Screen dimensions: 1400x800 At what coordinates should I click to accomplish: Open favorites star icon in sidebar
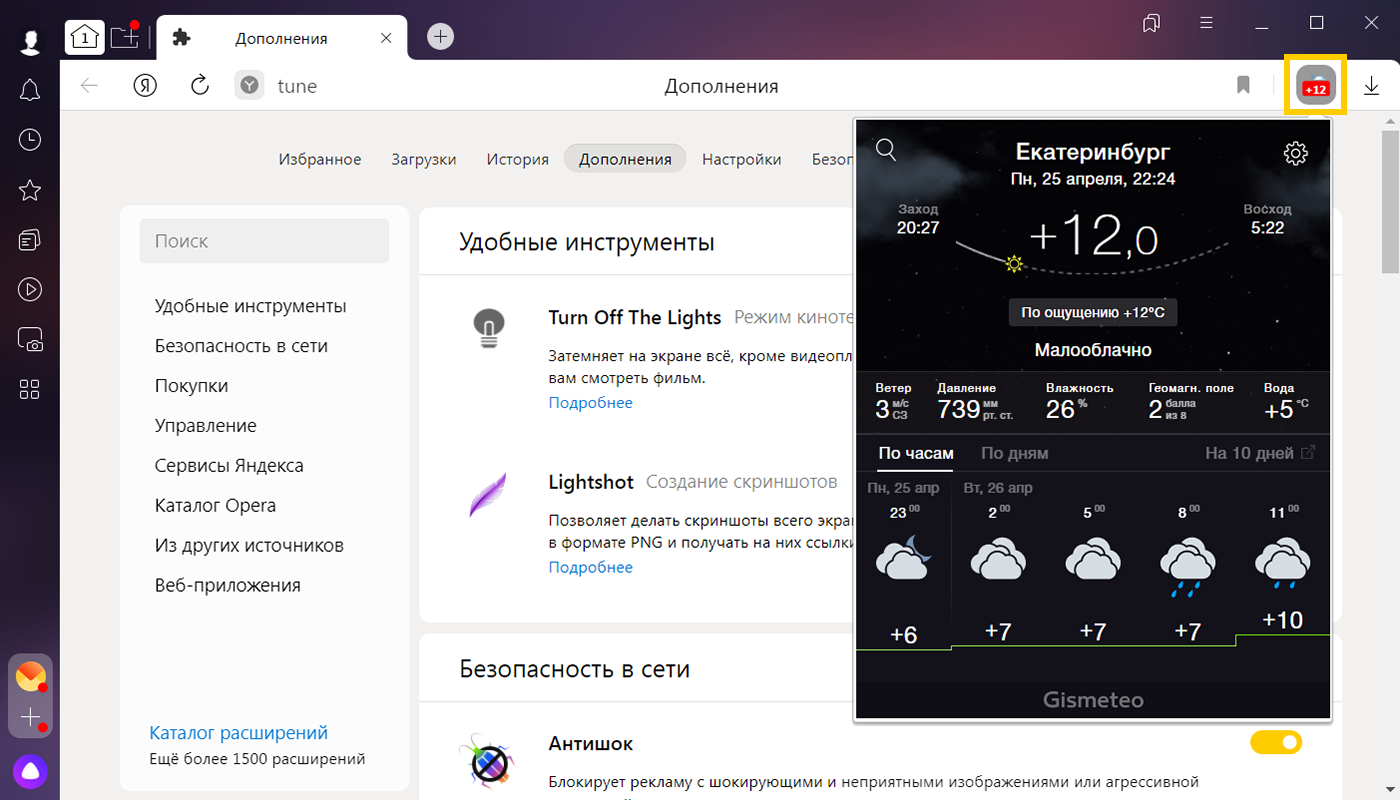click(30, 190)
